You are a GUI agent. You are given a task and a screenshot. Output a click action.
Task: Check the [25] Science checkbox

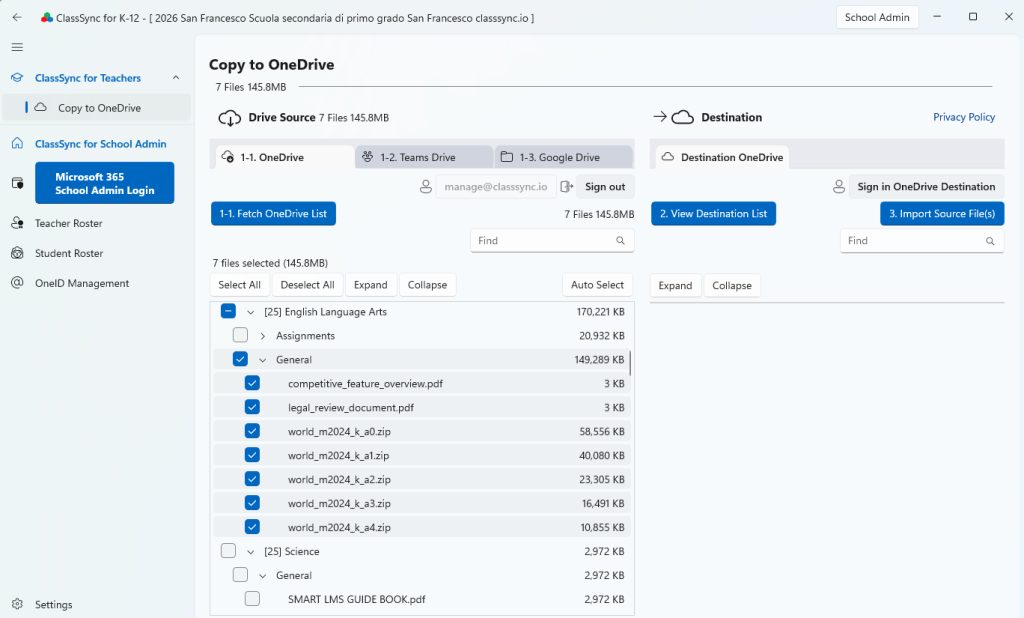pos(228,551)
